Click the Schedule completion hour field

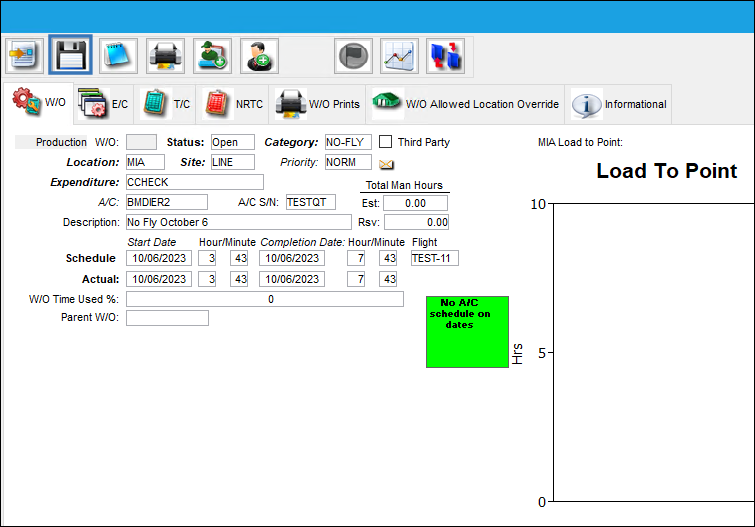pyautogui.click(x=356, y=258)
